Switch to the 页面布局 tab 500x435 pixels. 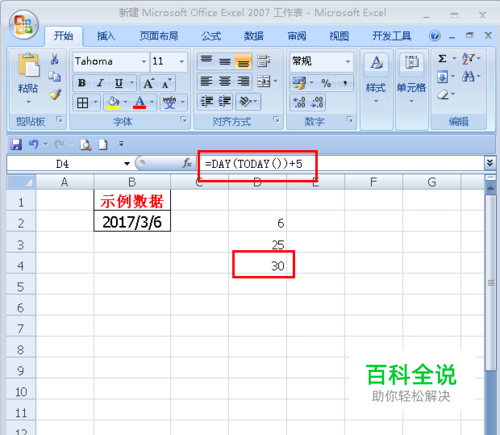(159, 36)
